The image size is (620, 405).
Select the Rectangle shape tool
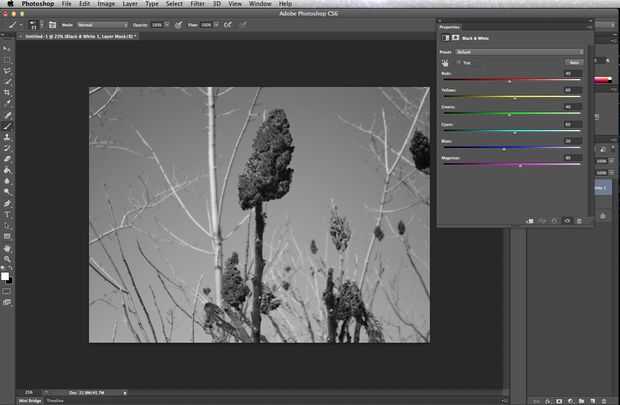coord(7,237)
